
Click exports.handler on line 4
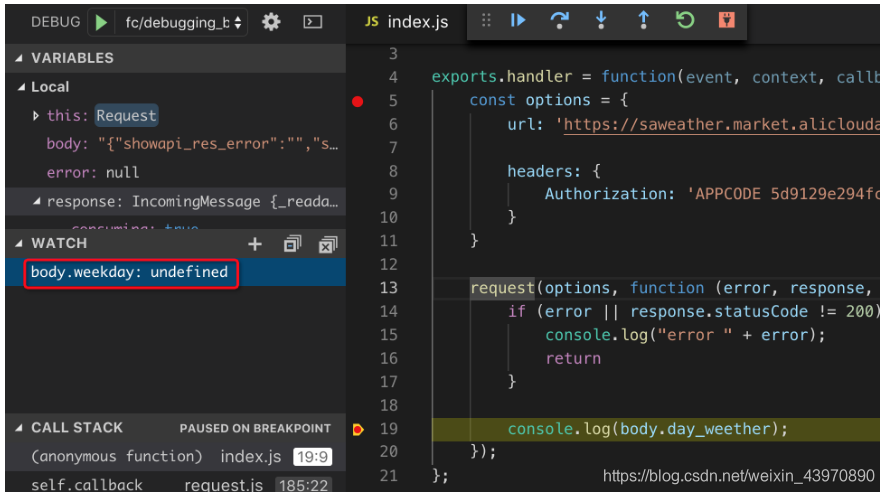(502, 76)
